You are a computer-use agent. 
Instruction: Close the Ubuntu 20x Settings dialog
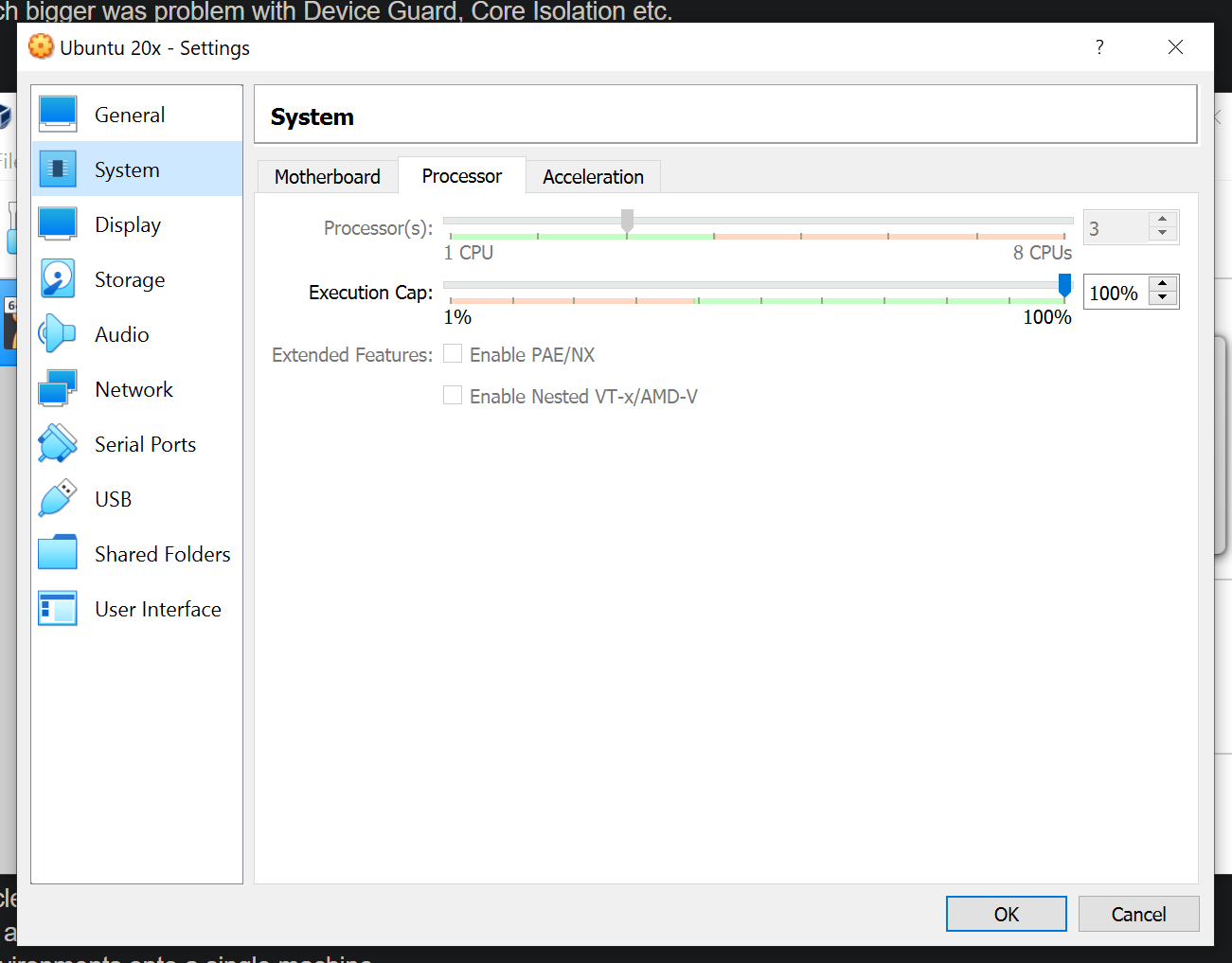1175,47
